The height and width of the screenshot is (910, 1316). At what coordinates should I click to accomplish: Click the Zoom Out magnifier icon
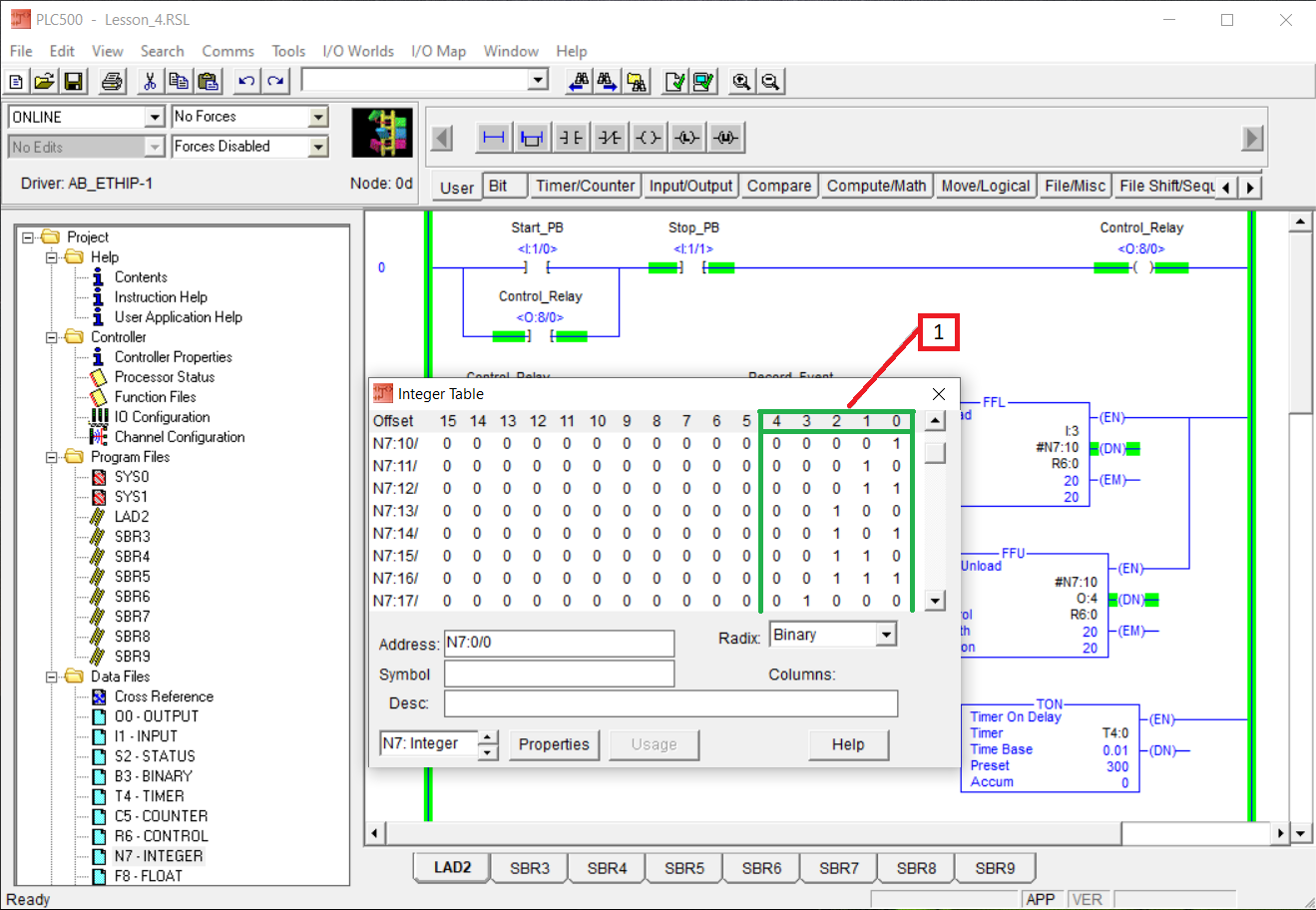coord(769,82)
